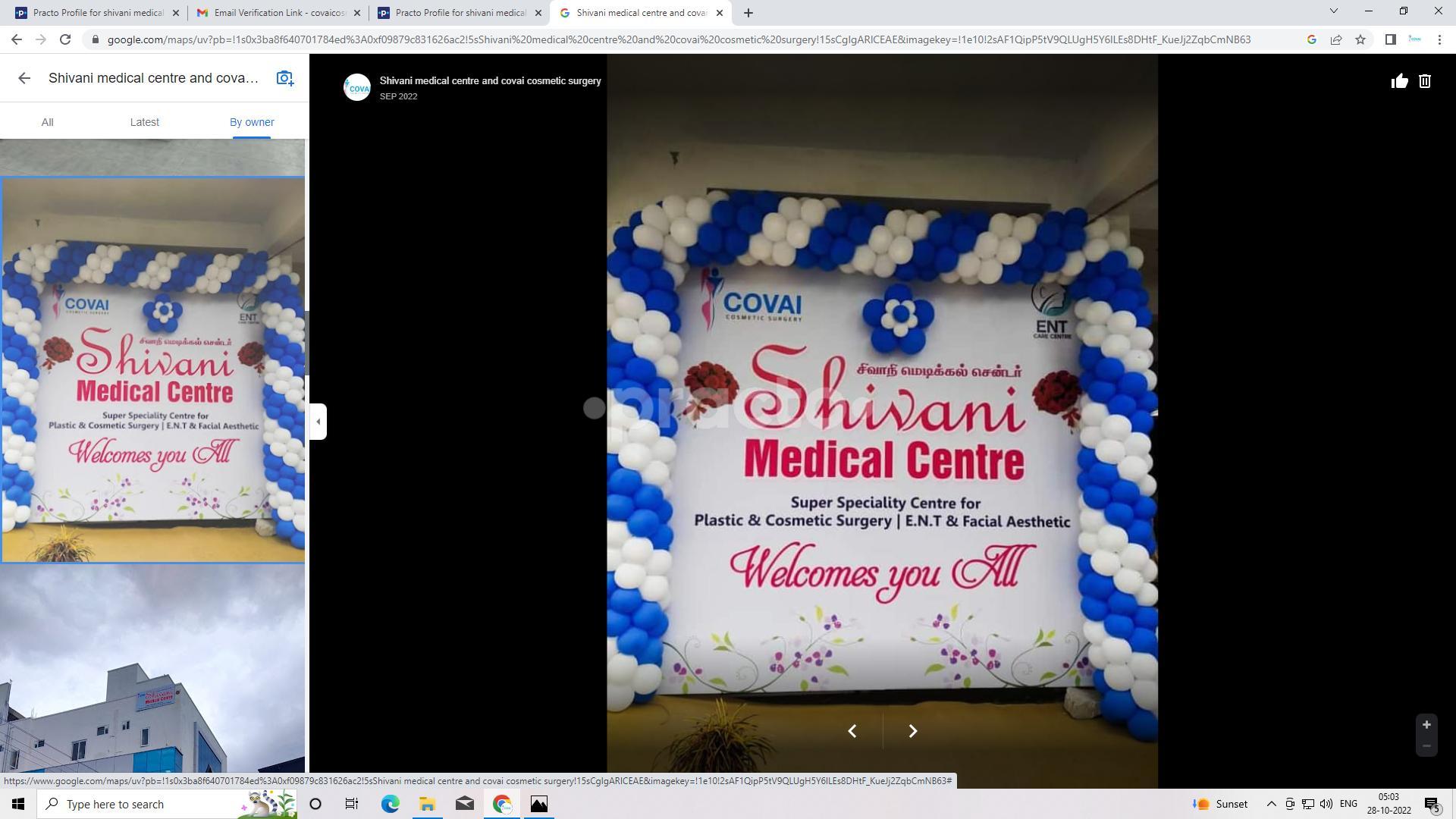The height and width of the screenshot is (819, 1456).
Task: Click the taskbar search box
Action: pos(168,804)
